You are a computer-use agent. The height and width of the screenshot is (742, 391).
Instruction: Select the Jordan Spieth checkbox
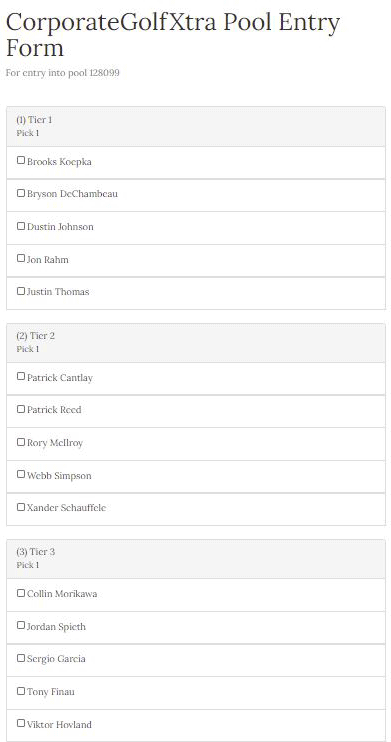tap(21, 626)
